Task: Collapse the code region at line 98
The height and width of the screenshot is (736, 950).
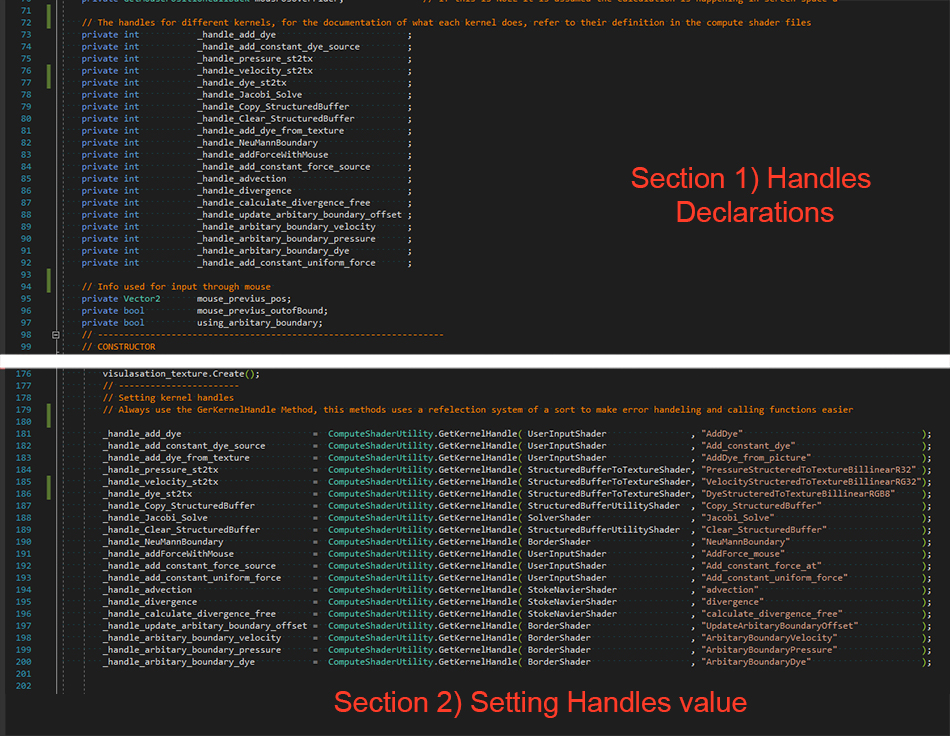Action: pos(56,334)
